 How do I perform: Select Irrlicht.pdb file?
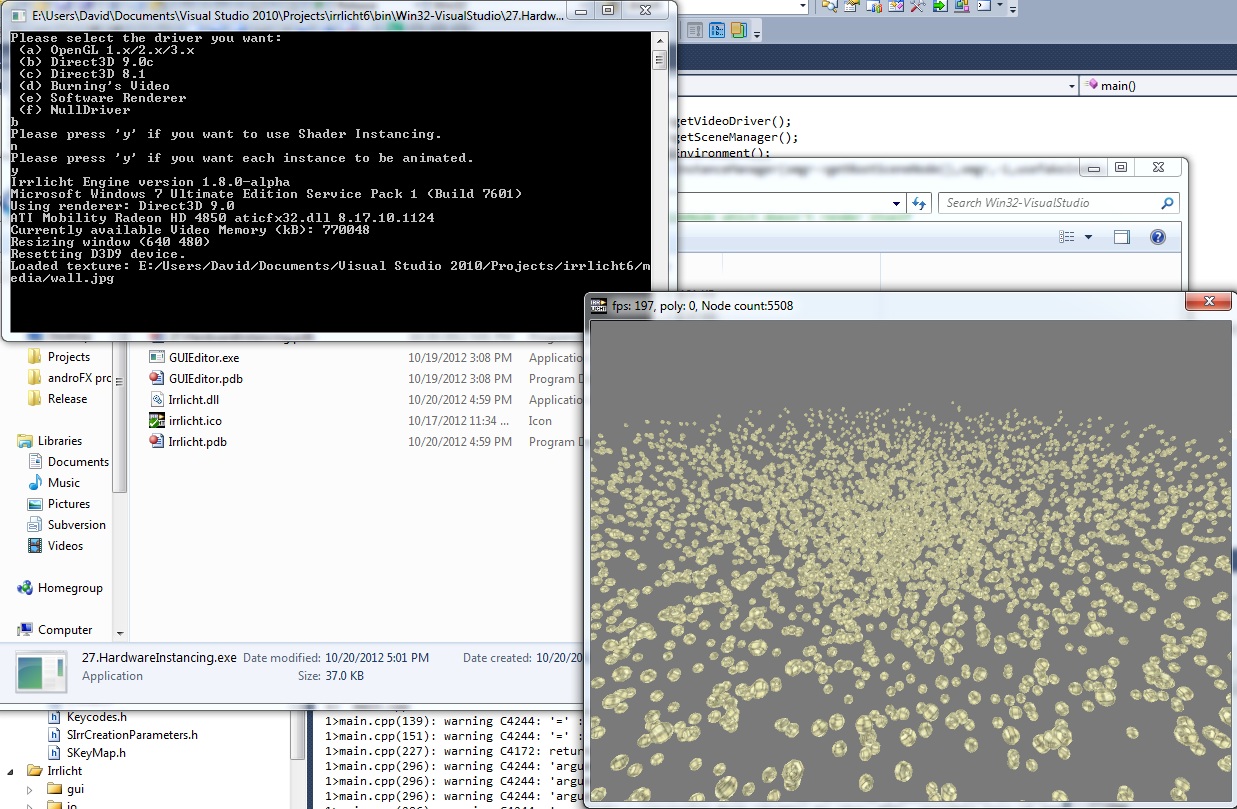(197, 441)
